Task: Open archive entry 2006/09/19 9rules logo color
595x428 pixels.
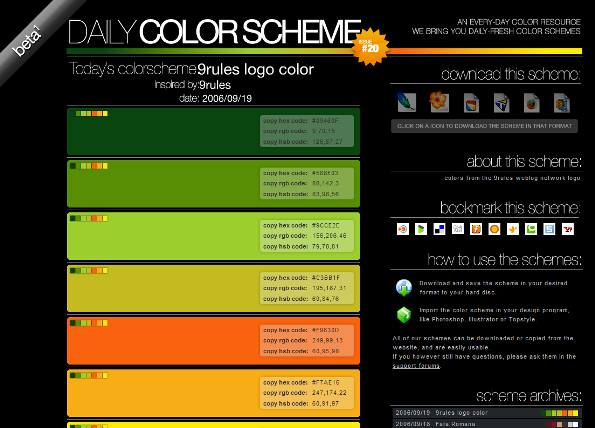Action: tap(486, 413)
